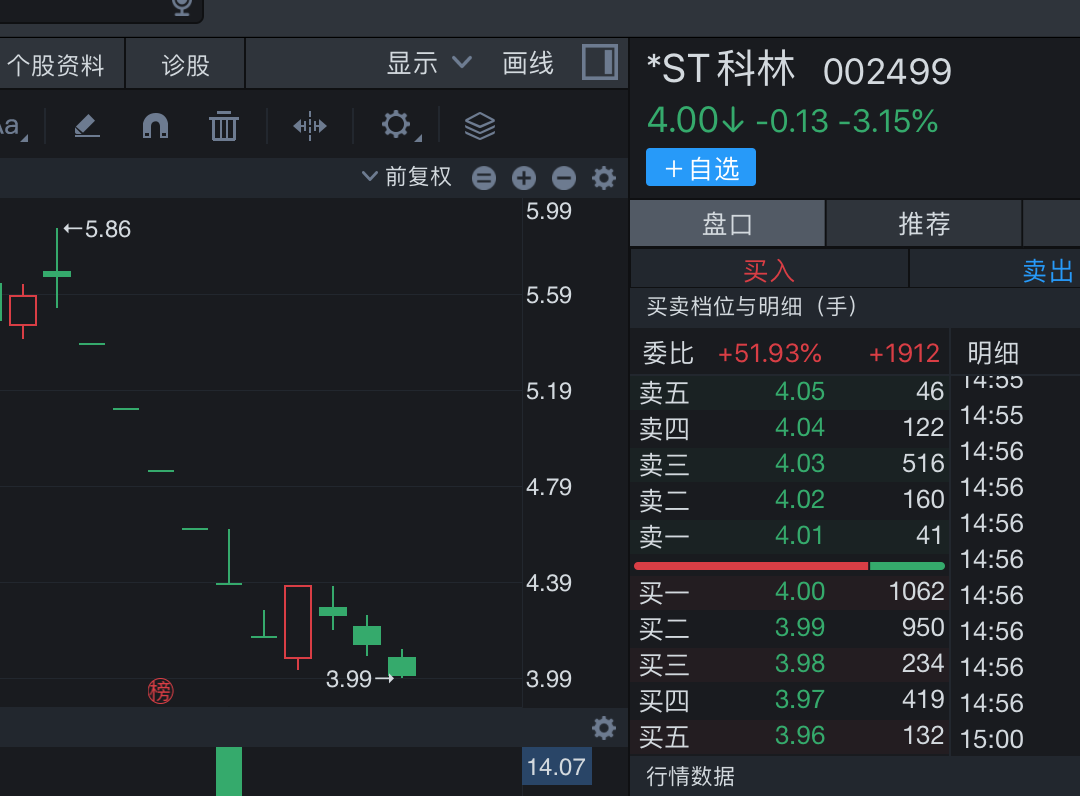Expand the 显示 dropdown
Screen dimensions: 1080x796
pyautogui.click(x=428, y=64)
